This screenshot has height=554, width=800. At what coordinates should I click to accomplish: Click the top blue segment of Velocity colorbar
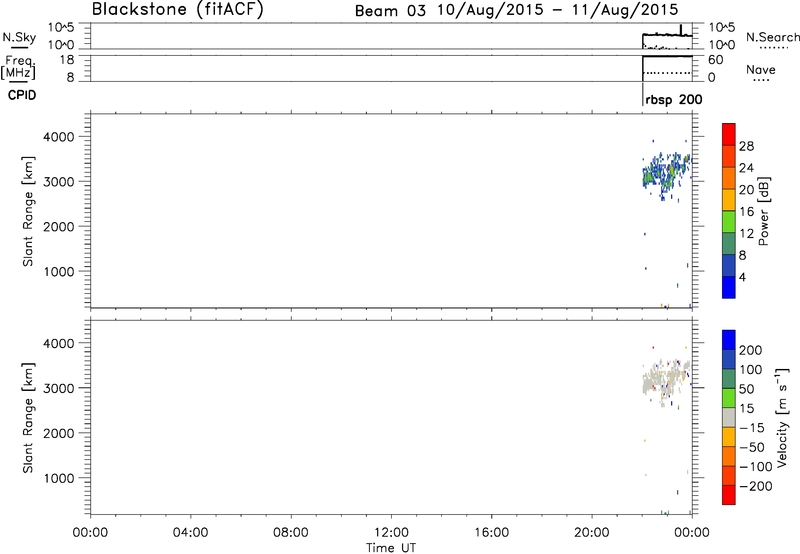(729, 340)
